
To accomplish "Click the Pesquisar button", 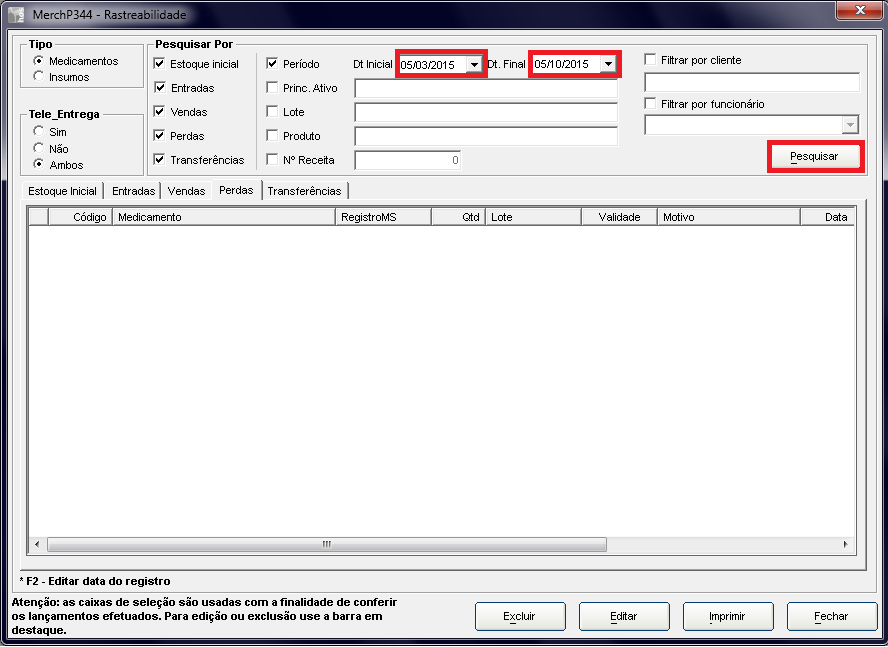I will tap(814, 157).
